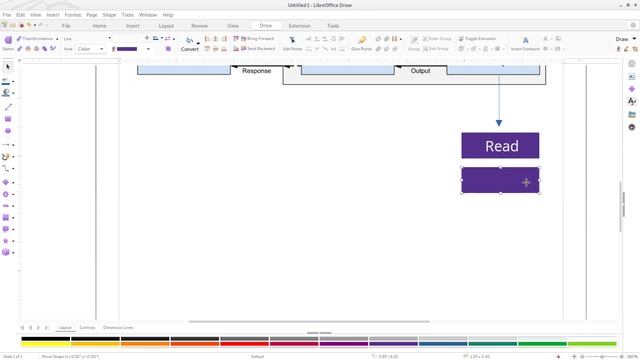Choose the Rectangle shape tool
The image size is (640, 360).
click(8, 119)
